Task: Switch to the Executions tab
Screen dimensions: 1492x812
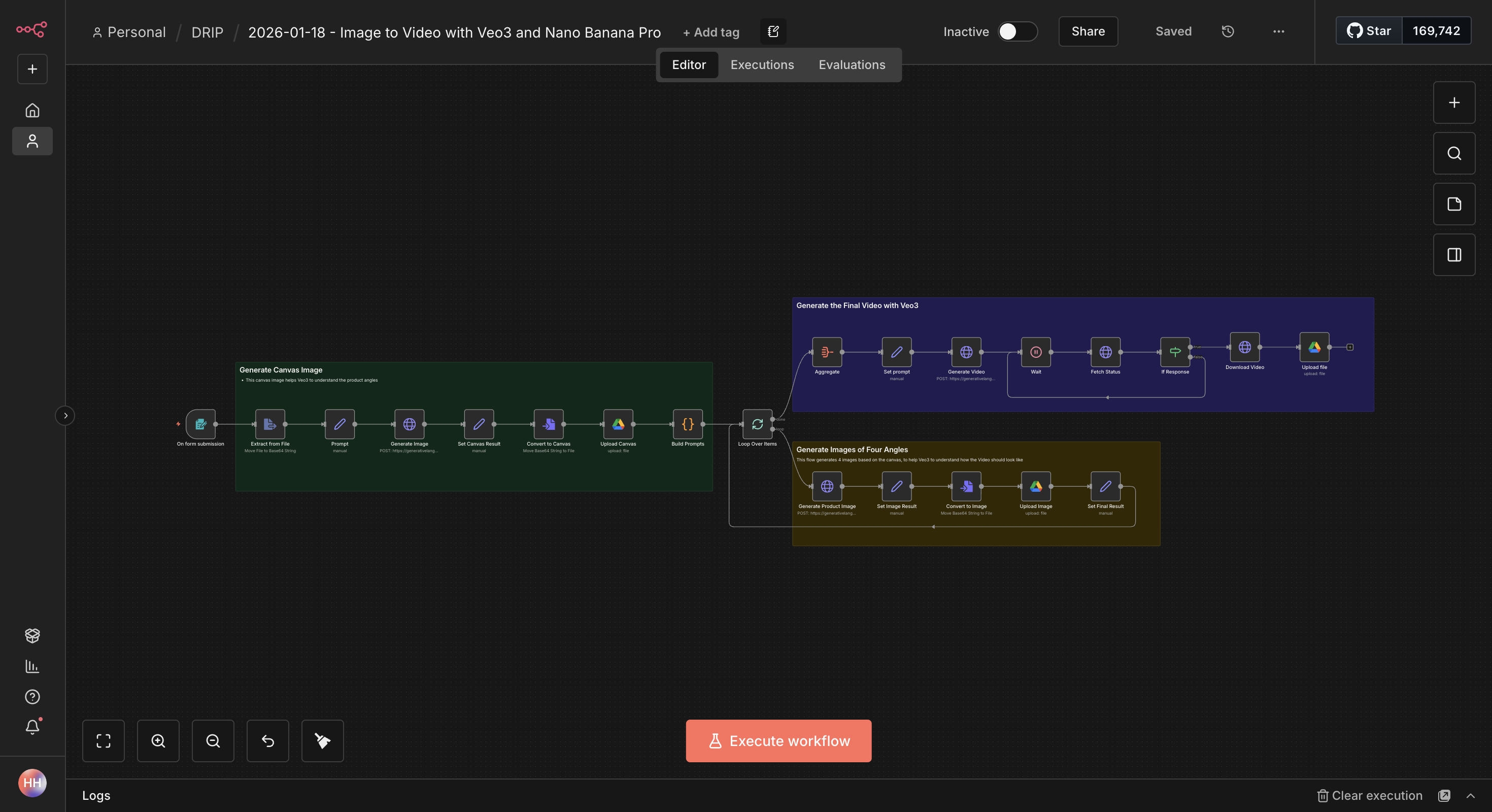Action: coord(762,65)
